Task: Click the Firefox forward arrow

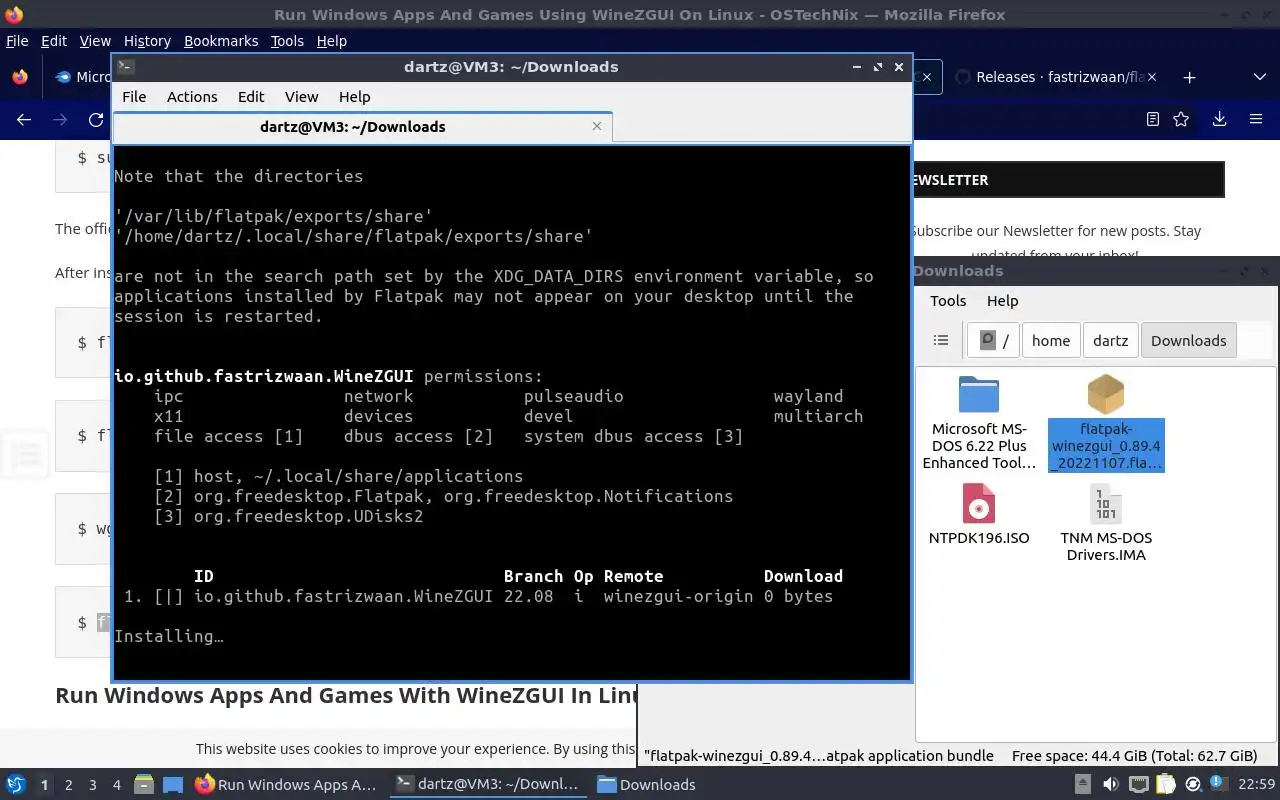Action: pos(60,119)
